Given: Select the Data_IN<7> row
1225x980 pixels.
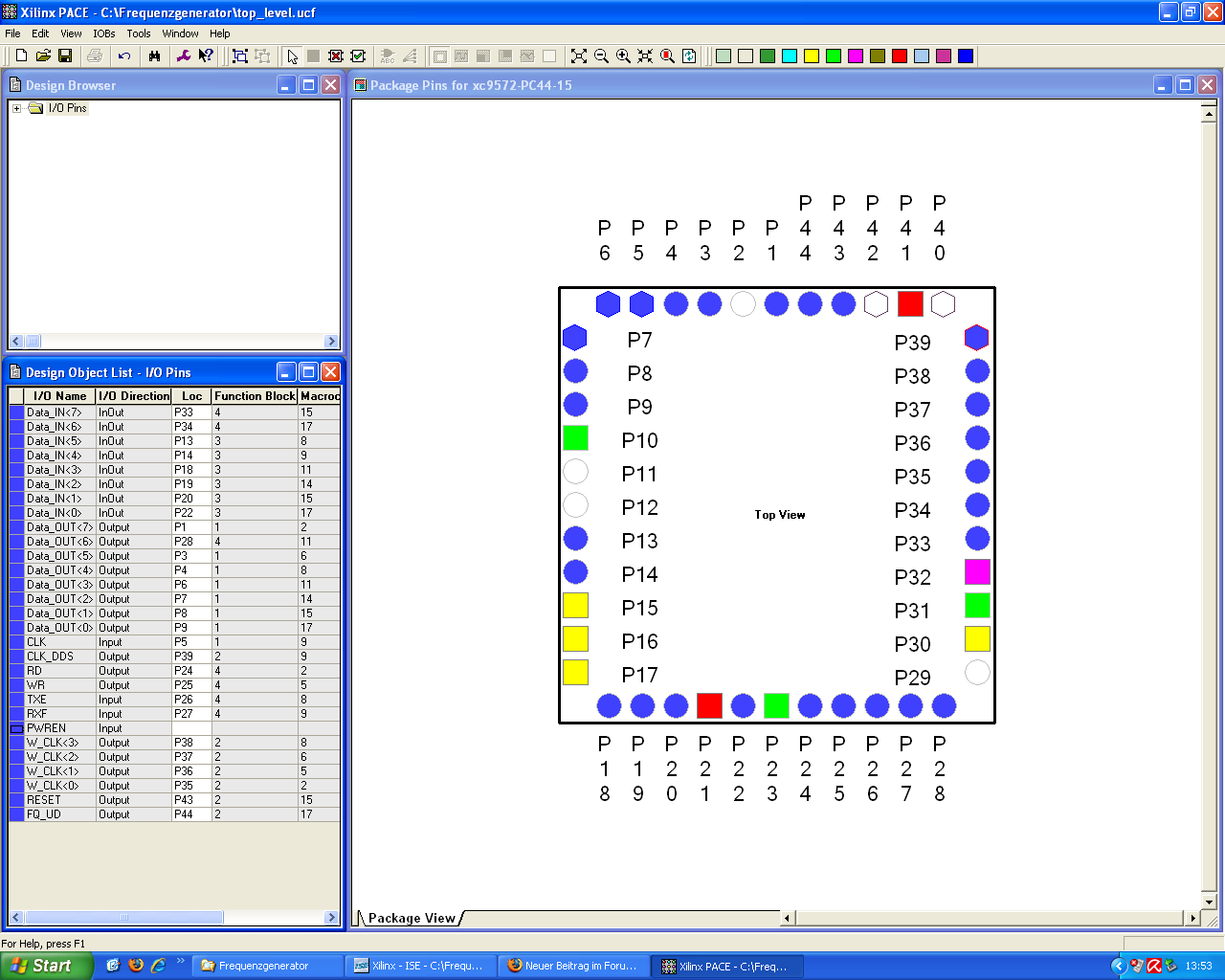Looking at the screenshot, I should click(174, 412).
